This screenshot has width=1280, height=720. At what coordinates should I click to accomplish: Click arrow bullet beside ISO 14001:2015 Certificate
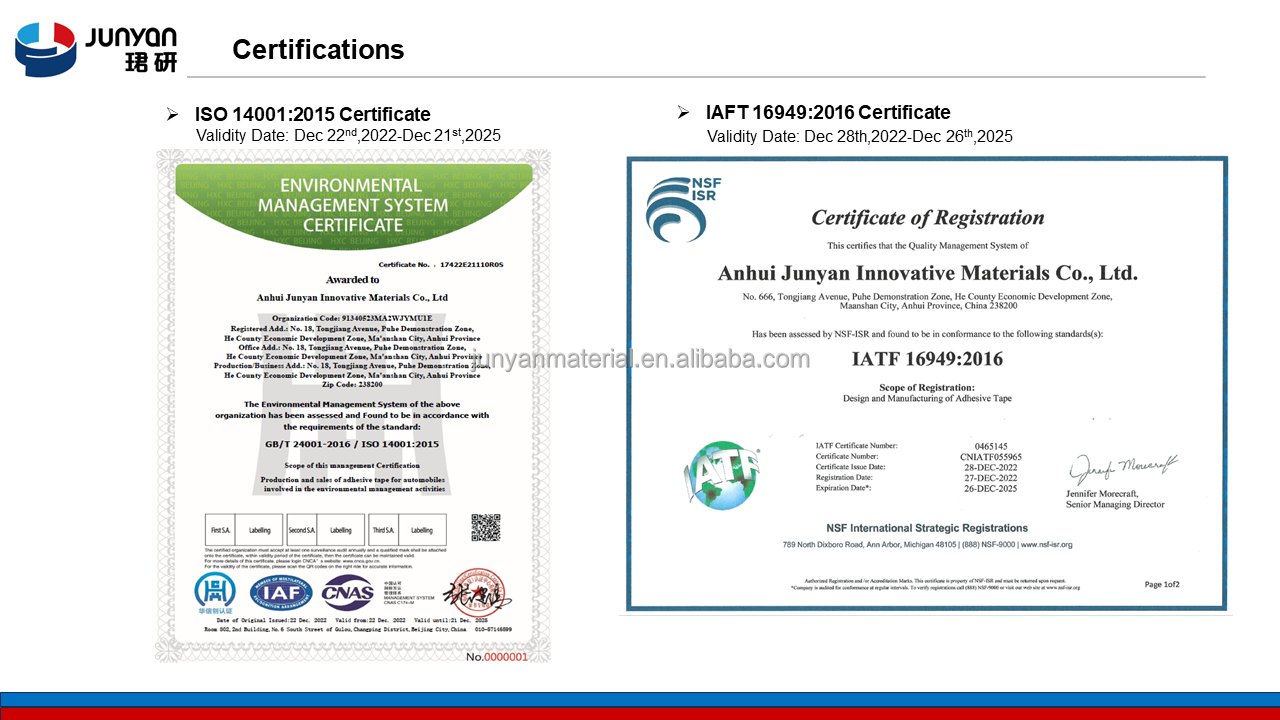[x=172, y=115]
